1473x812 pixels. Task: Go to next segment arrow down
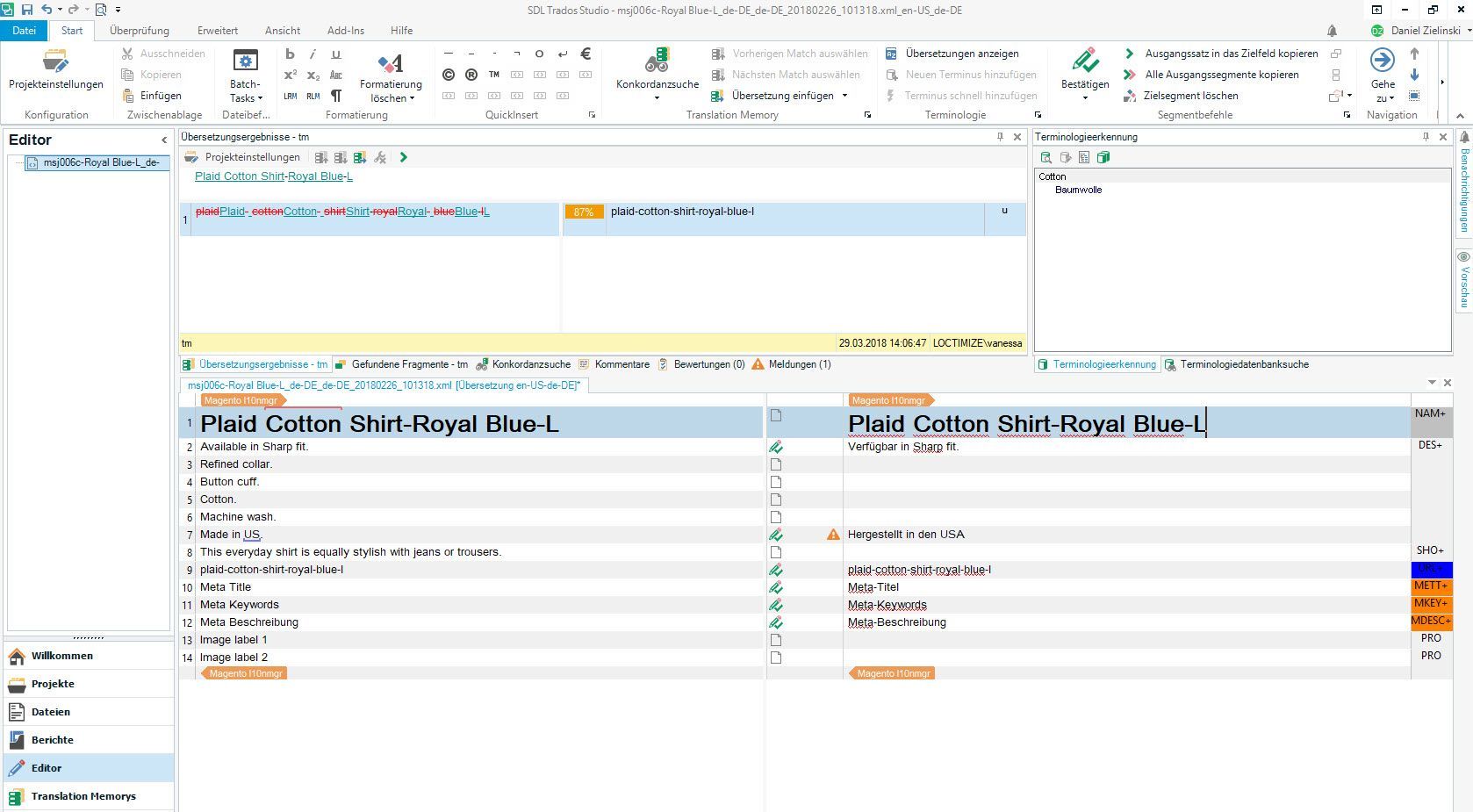(x=1414, y=75)
